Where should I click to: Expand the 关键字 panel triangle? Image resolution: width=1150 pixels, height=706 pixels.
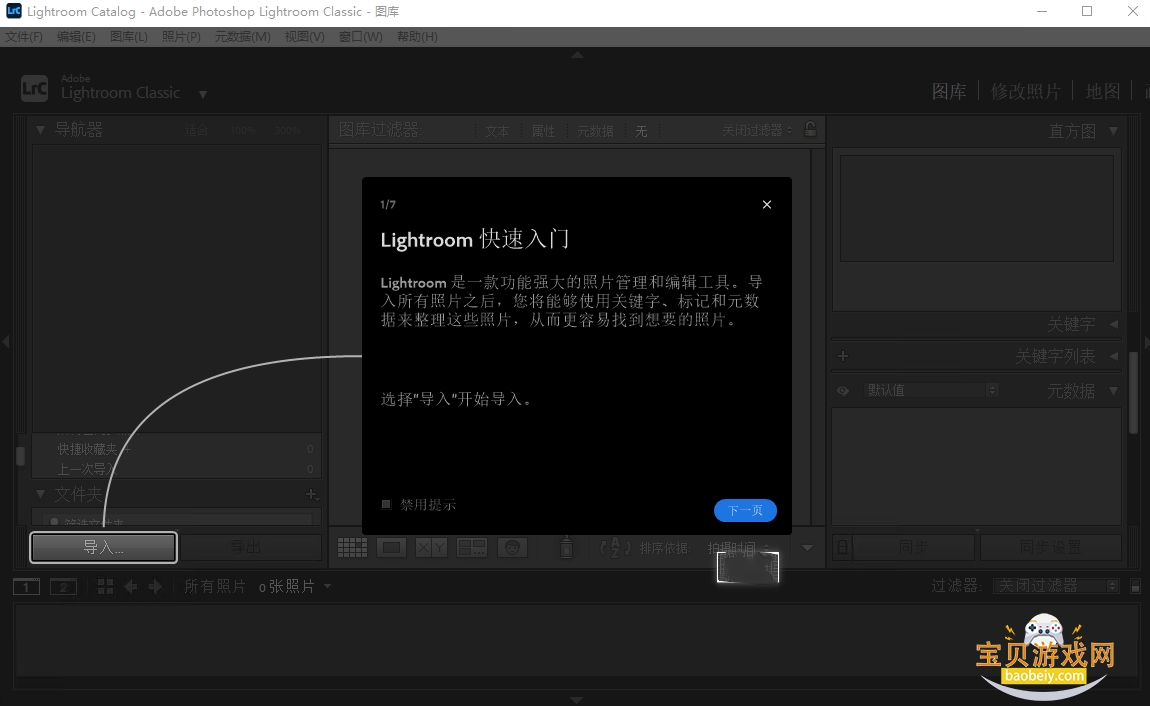tap(1113, 324)
